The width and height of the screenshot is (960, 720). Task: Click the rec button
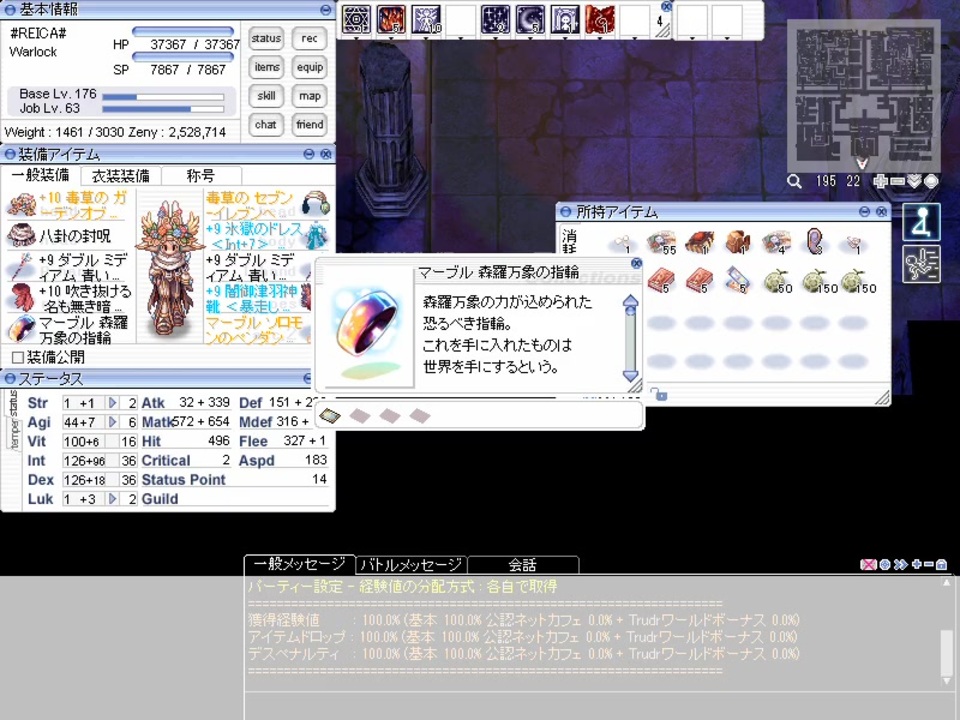tap(309, 39)
